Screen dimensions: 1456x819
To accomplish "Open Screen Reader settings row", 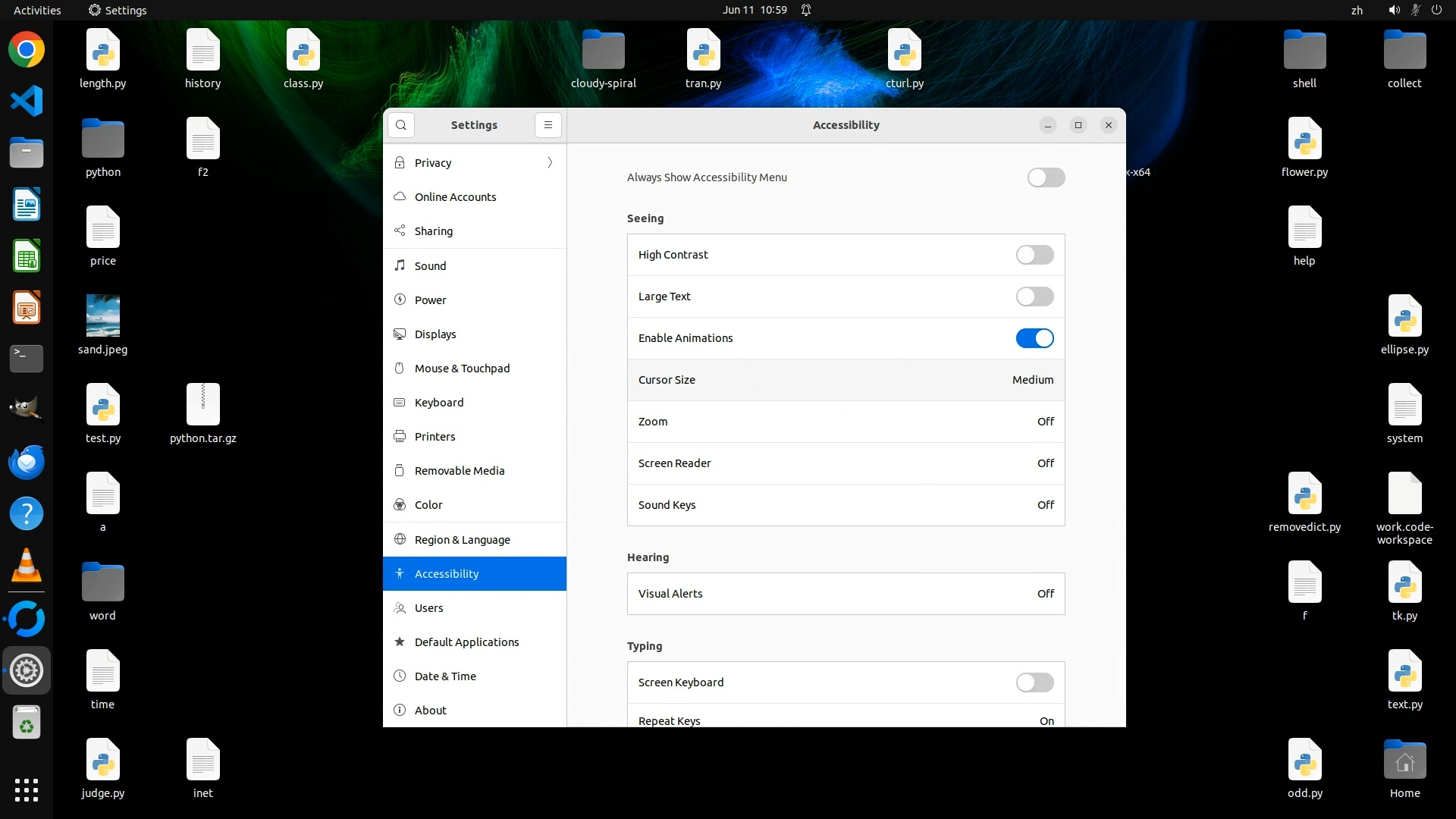I will [846, 463].
